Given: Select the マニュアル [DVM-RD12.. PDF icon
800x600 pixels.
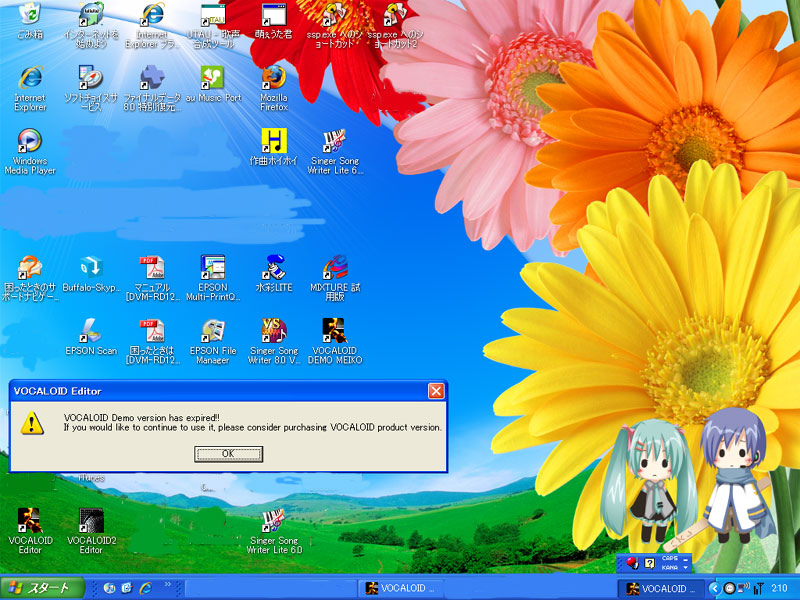Looking at the screenshot, I should click(152, 278).
